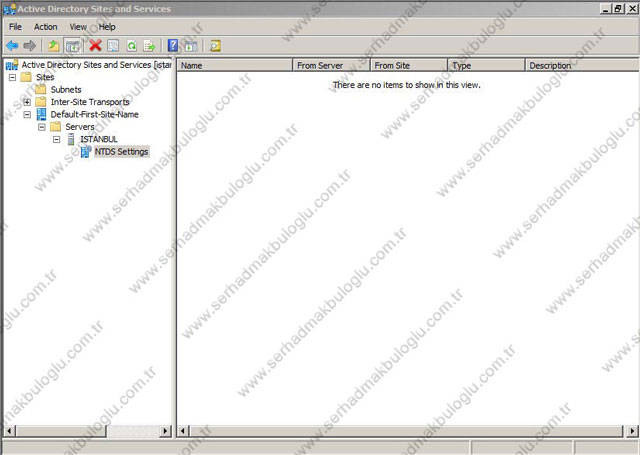Screen dimensions: 640x455
Task: Click the Default-First-Site-Name site icon
Action: pyautogui.click(x=41, y=114)
